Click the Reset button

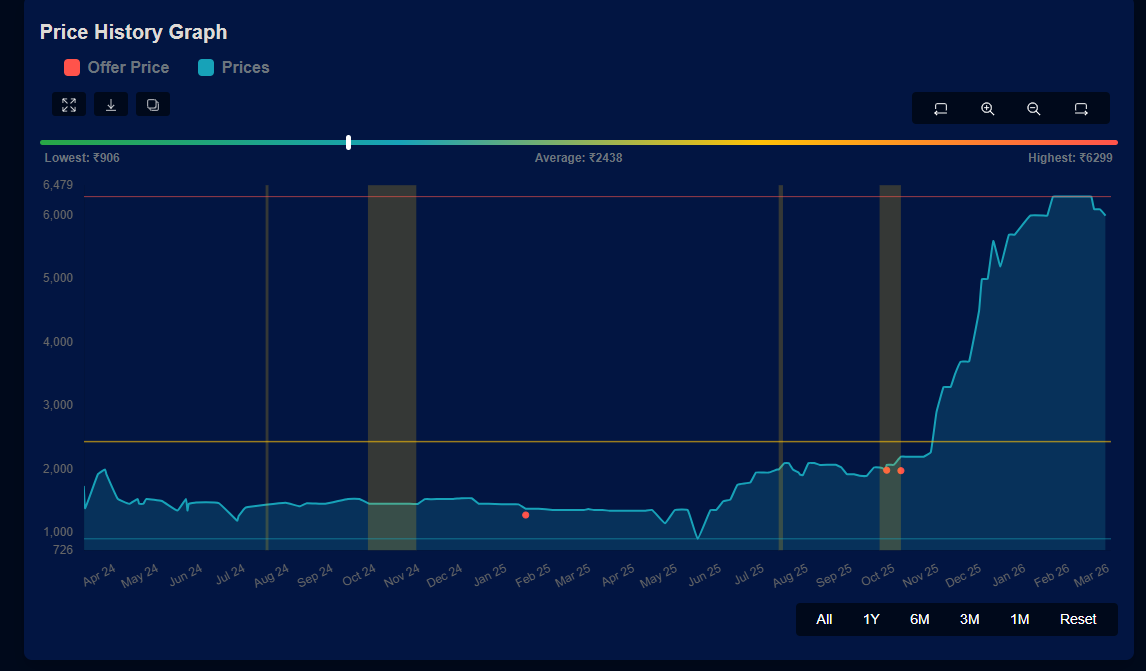coord(1078,619)
